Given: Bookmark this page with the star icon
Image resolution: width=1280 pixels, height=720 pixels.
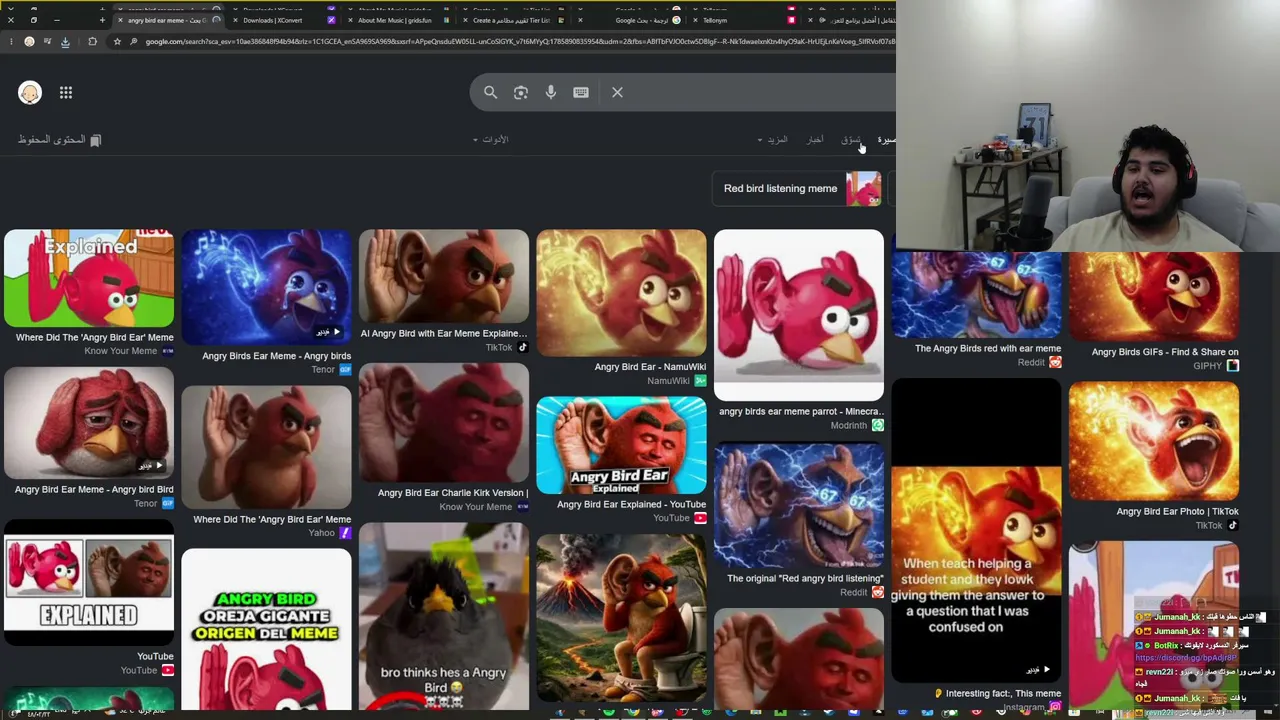Looking at the screenshot, I should click(117, 41).
